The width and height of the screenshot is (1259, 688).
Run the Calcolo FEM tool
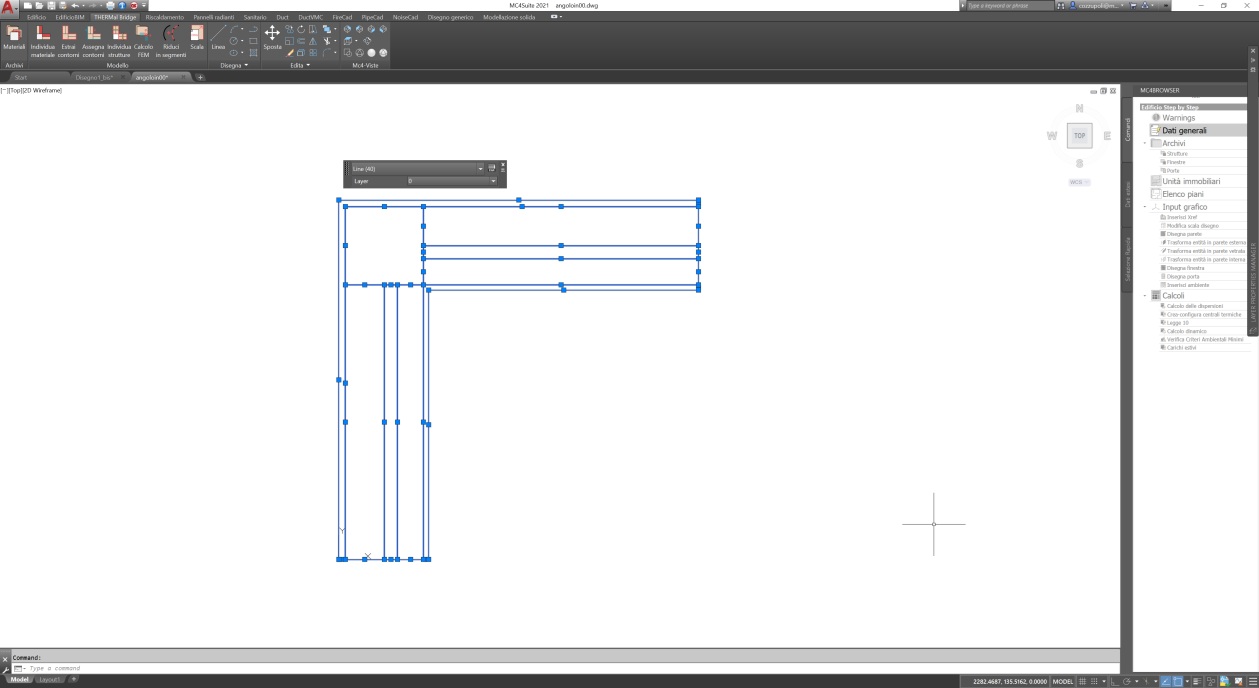tap(143, 42)
